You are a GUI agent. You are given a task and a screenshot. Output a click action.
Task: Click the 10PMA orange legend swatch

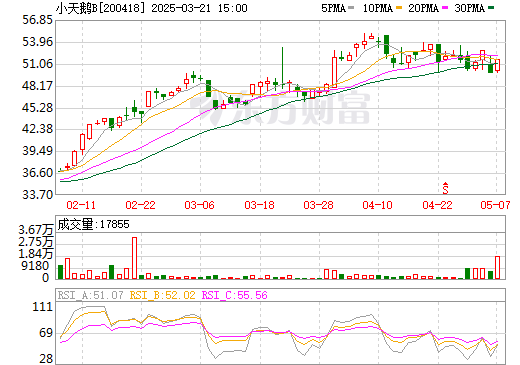tap(399, 7)
